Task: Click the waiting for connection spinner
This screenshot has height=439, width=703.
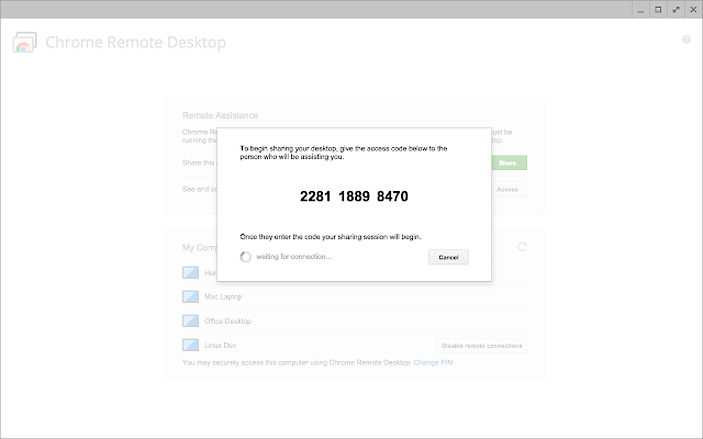Action: pyautogui.click(x=245, y=257)
